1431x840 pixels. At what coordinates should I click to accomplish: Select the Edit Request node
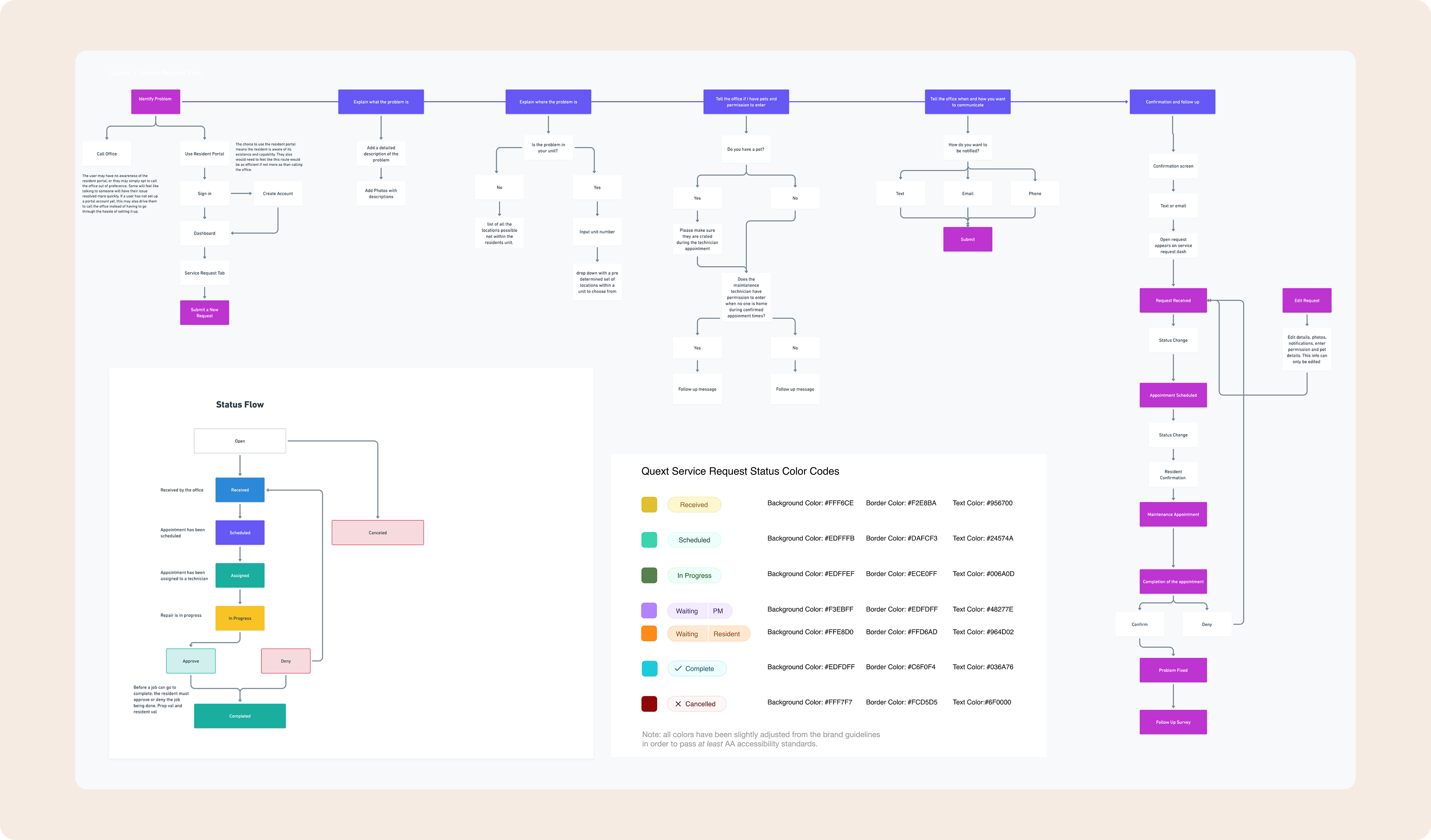coord(1307,300)
